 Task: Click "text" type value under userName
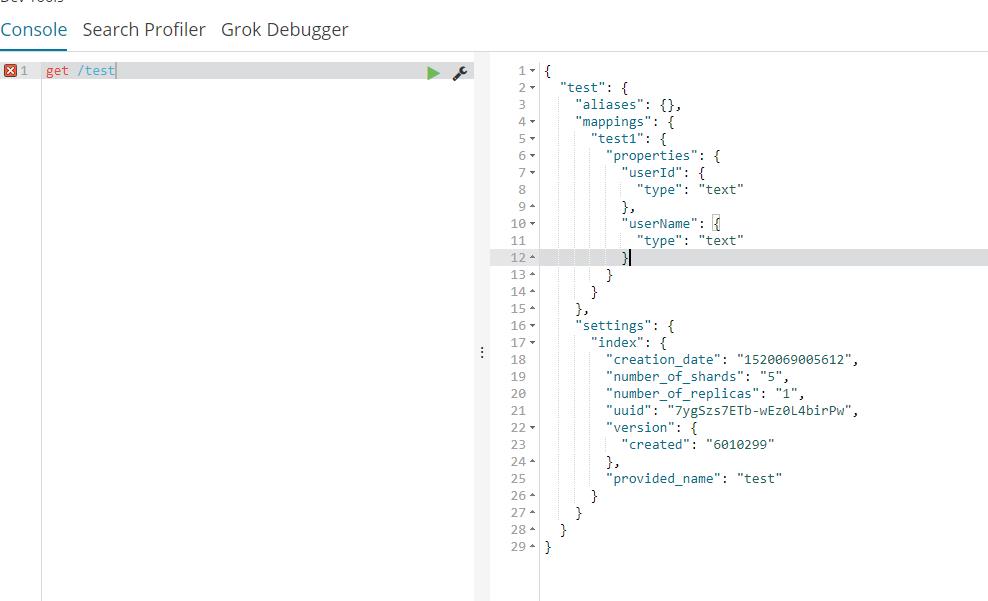721,241
